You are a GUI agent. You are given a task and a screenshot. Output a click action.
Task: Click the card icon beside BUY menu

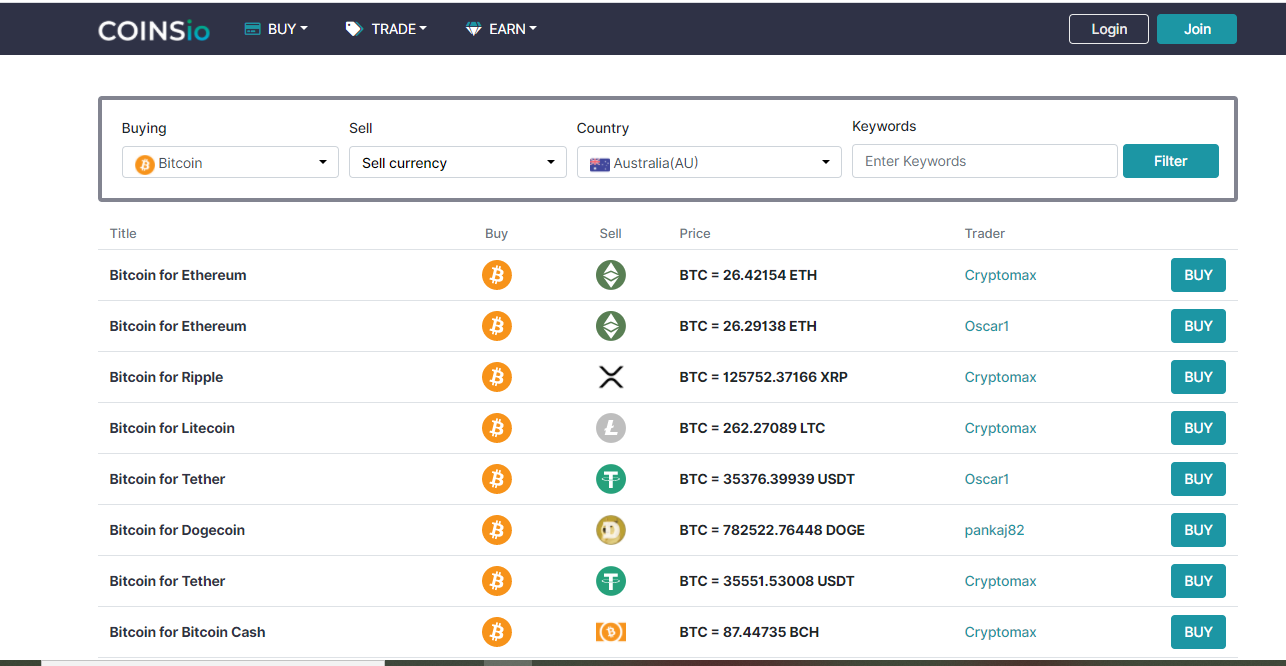[x=253, y=29]
